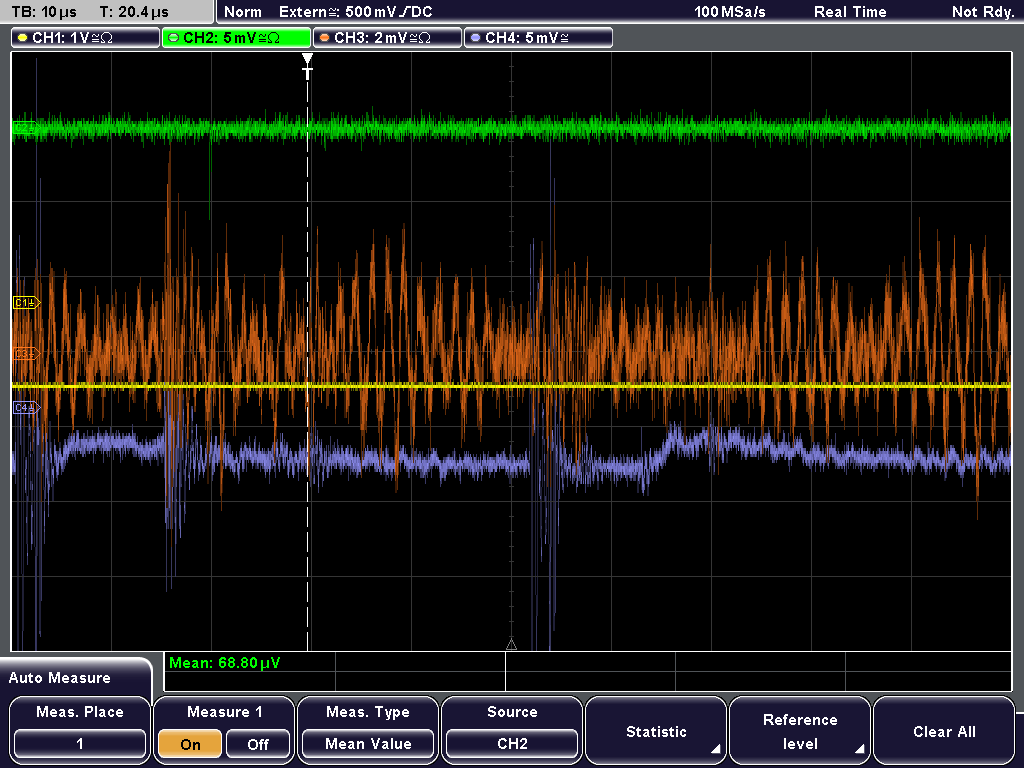Click the TB: 10 µs timebase readout
This screenshot has height=768, width=1024.
click(x=44, y=12)
